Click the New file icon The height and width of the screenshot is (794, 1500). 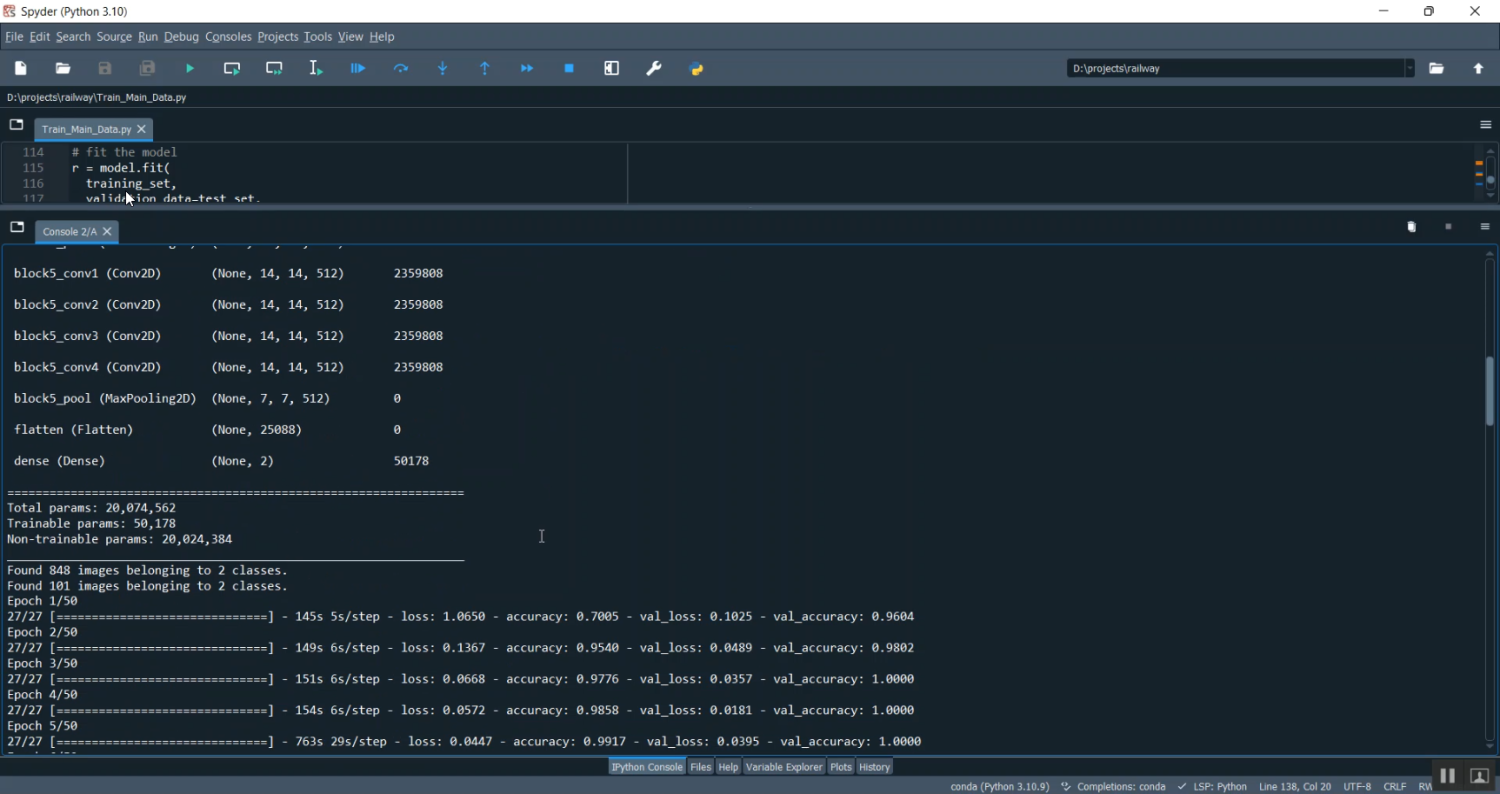click(21, 68)
